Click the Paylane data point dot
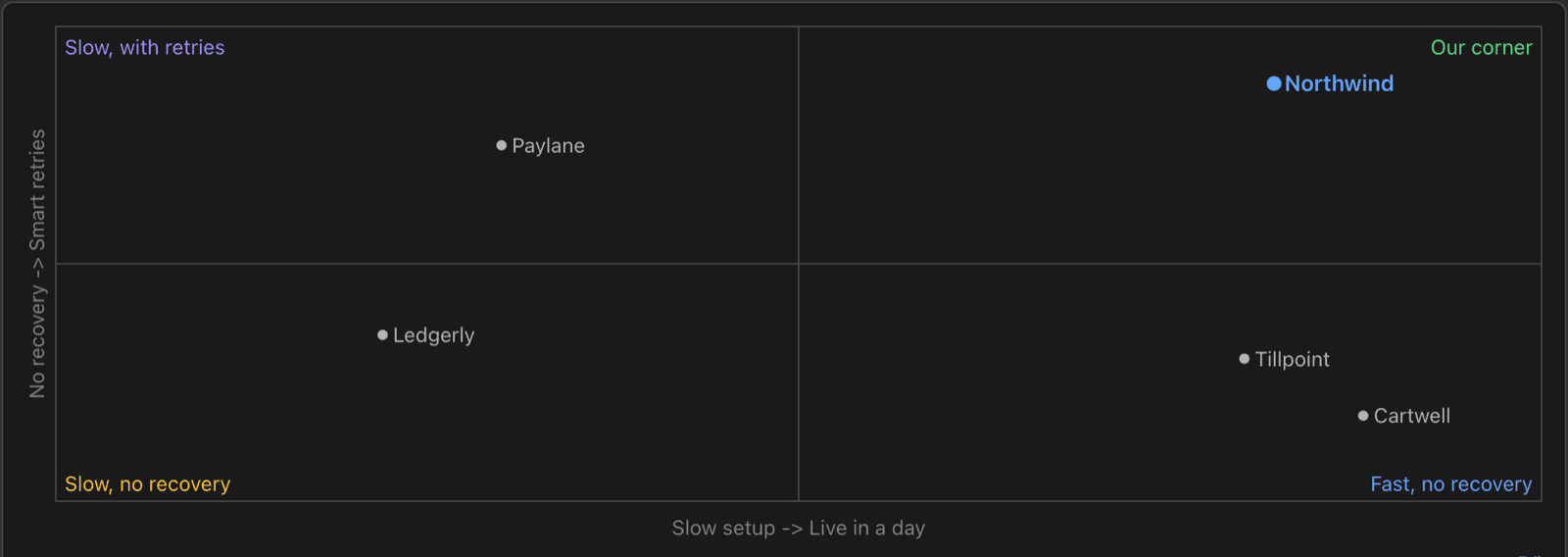Image resolution: width=1568 pixels, height=557 pixels. (502, 145)
